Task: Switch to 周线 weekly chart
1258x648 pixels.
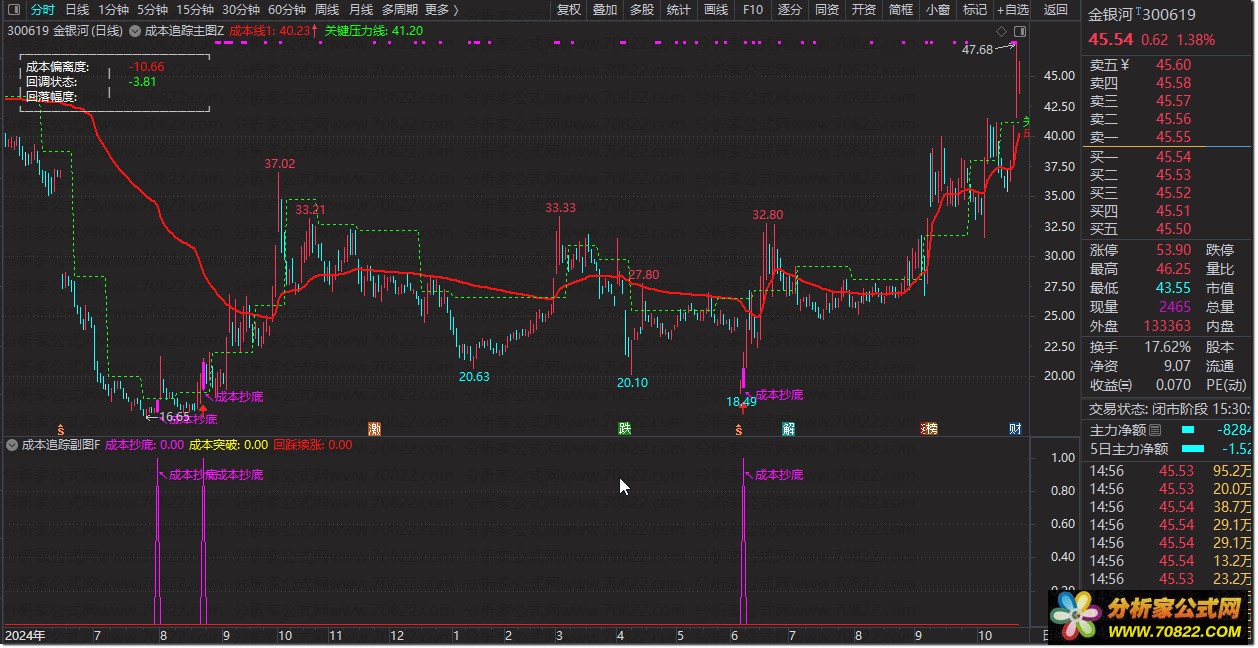Action: 327,10
